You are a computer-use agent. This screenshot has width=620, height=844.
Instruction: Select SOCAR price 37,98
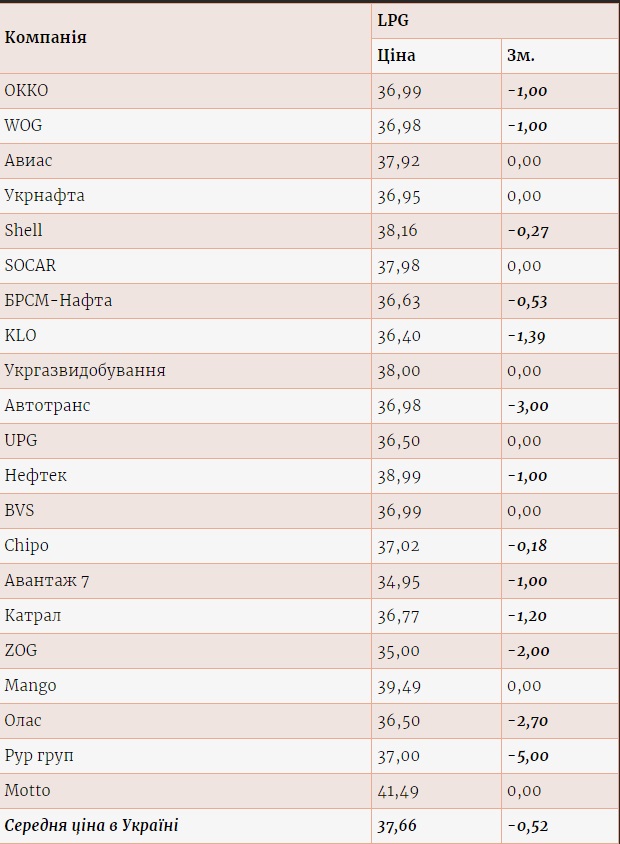[x=398, y=266]
